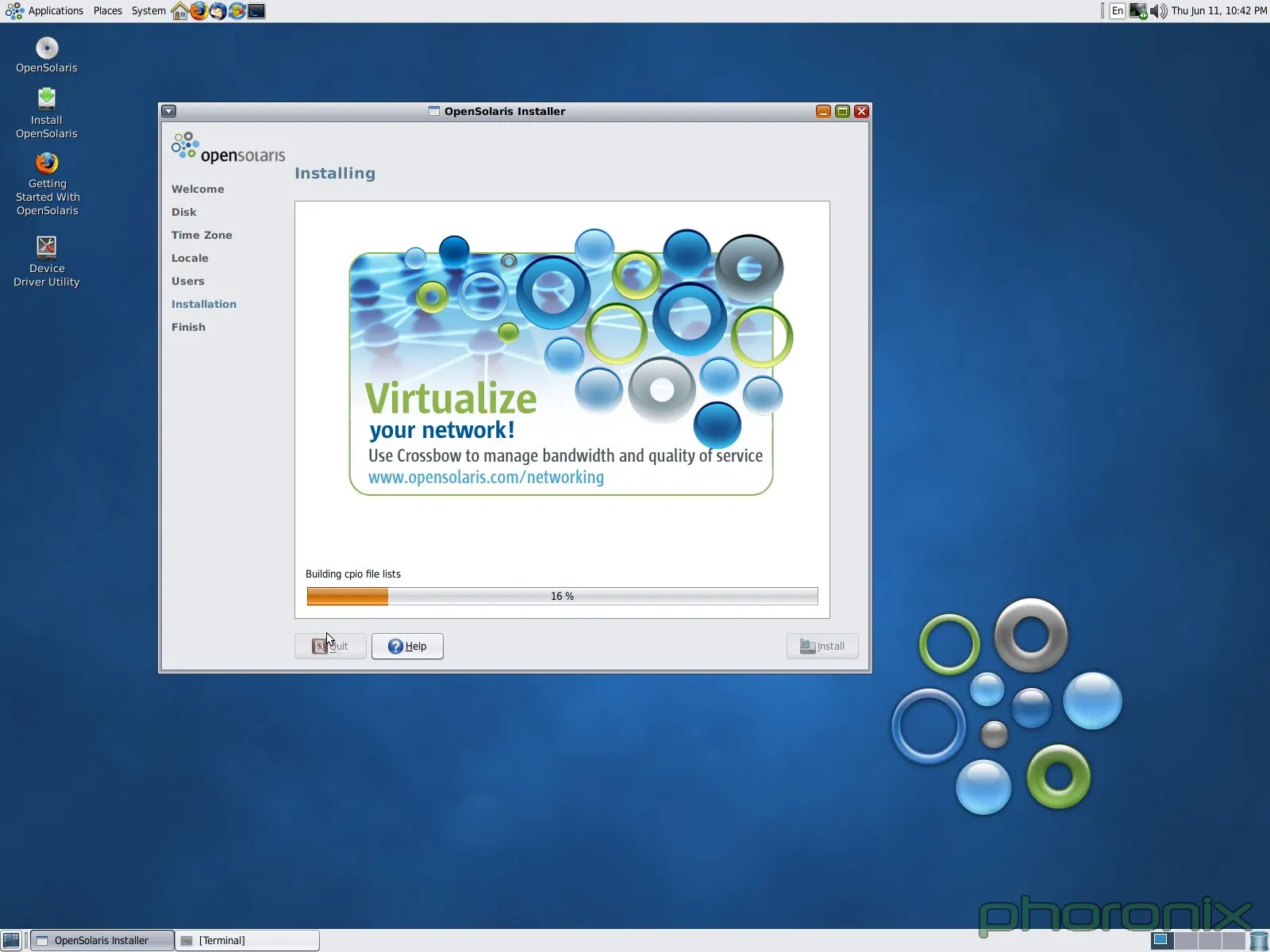Image resolution: width=1270 pixels, height=952 pixels.
Task: Select the Installation step in sidebar
Action: pyautogui.click(x=204, y=304)
